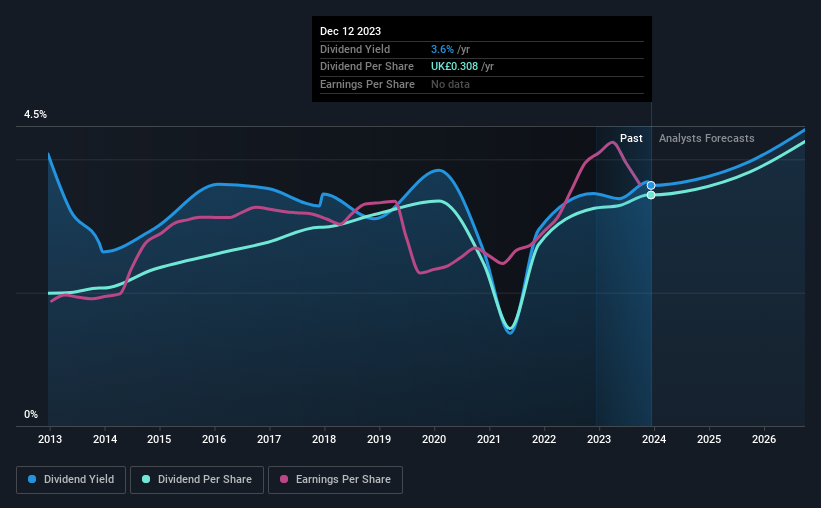This screenshot has width=821, height=508.
Task: Select the 'Analysts Forecasts' label
Action: click(x=706, y=138)
